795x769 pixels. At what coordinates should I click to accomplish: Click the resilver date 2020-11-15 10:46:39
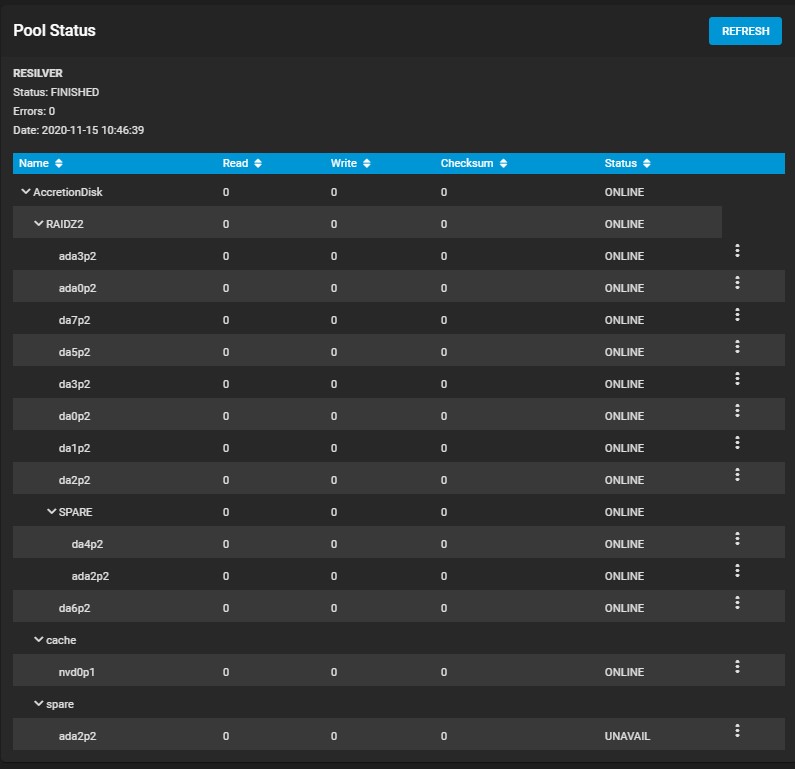tap(93, 130)
